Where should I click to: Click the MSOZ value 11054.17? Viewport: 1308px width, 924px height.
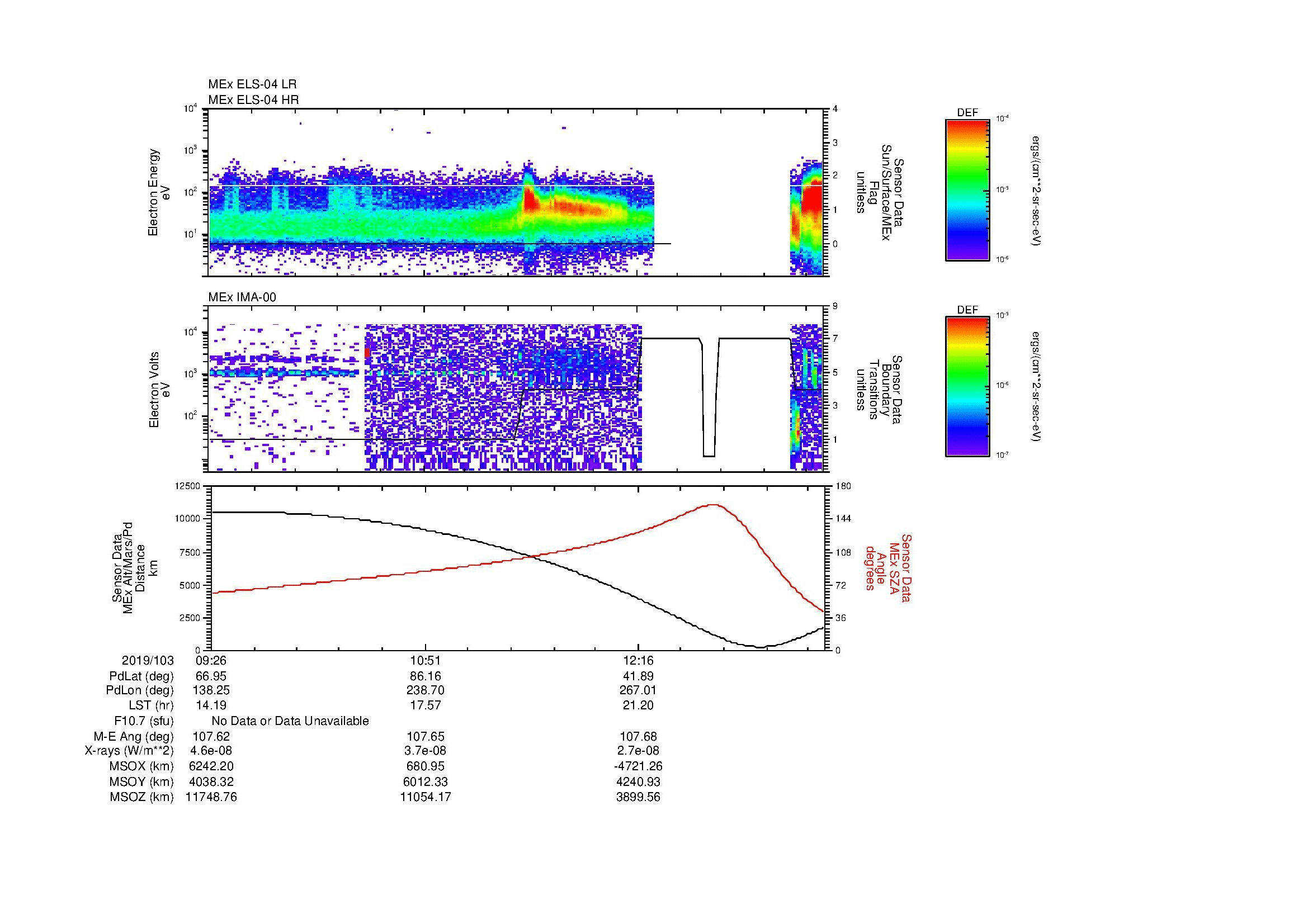425,798
